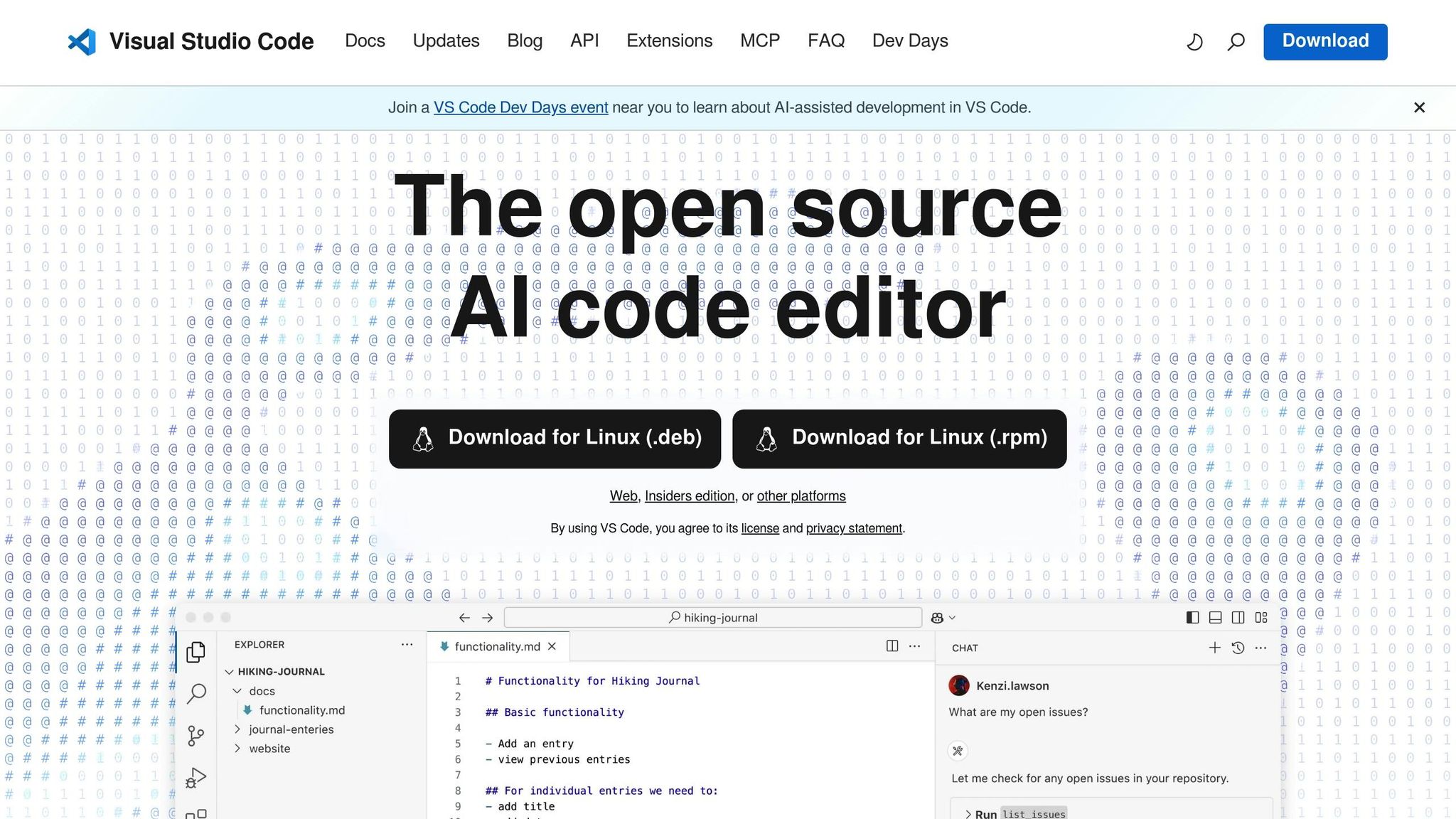Click the tools wrench icon in chat

coord(958,751)
